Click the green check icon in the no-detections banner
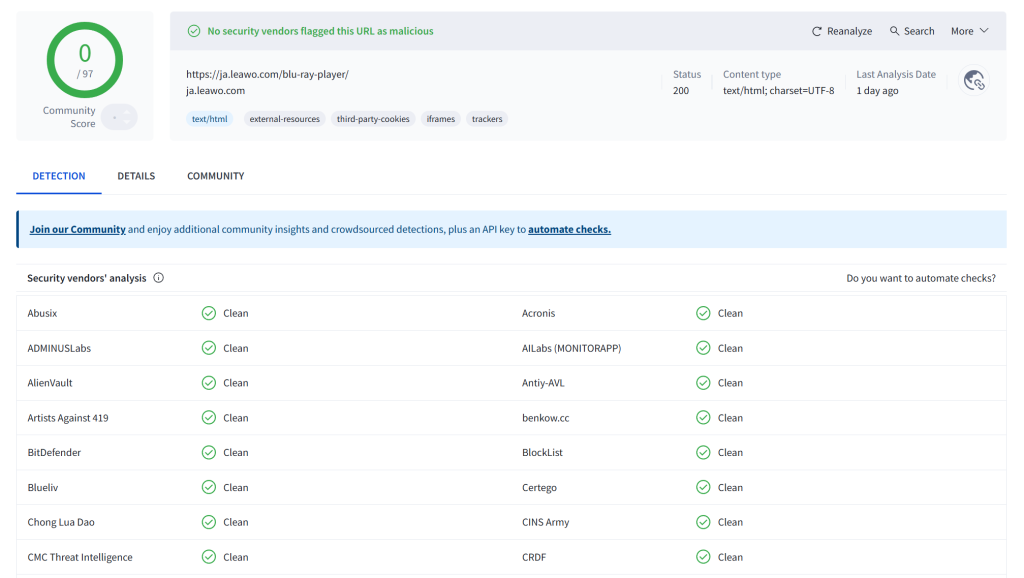This screenshot has width=1024, height=578. (194, 31)
